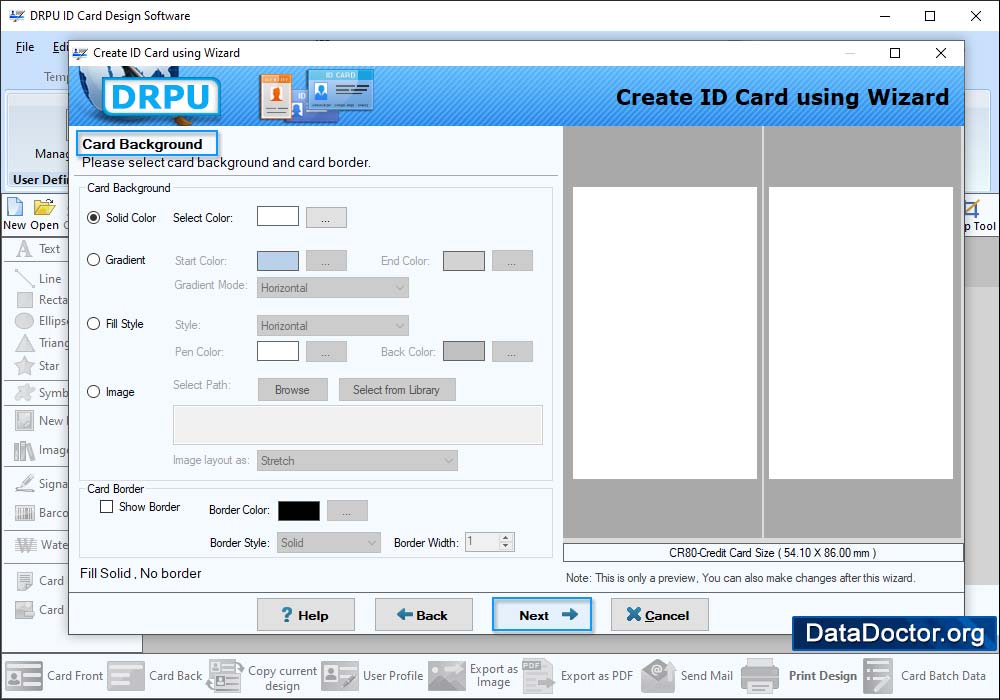Select the Gradient radio button
This screenshot has width=1000, height=700.
(94, 260)
